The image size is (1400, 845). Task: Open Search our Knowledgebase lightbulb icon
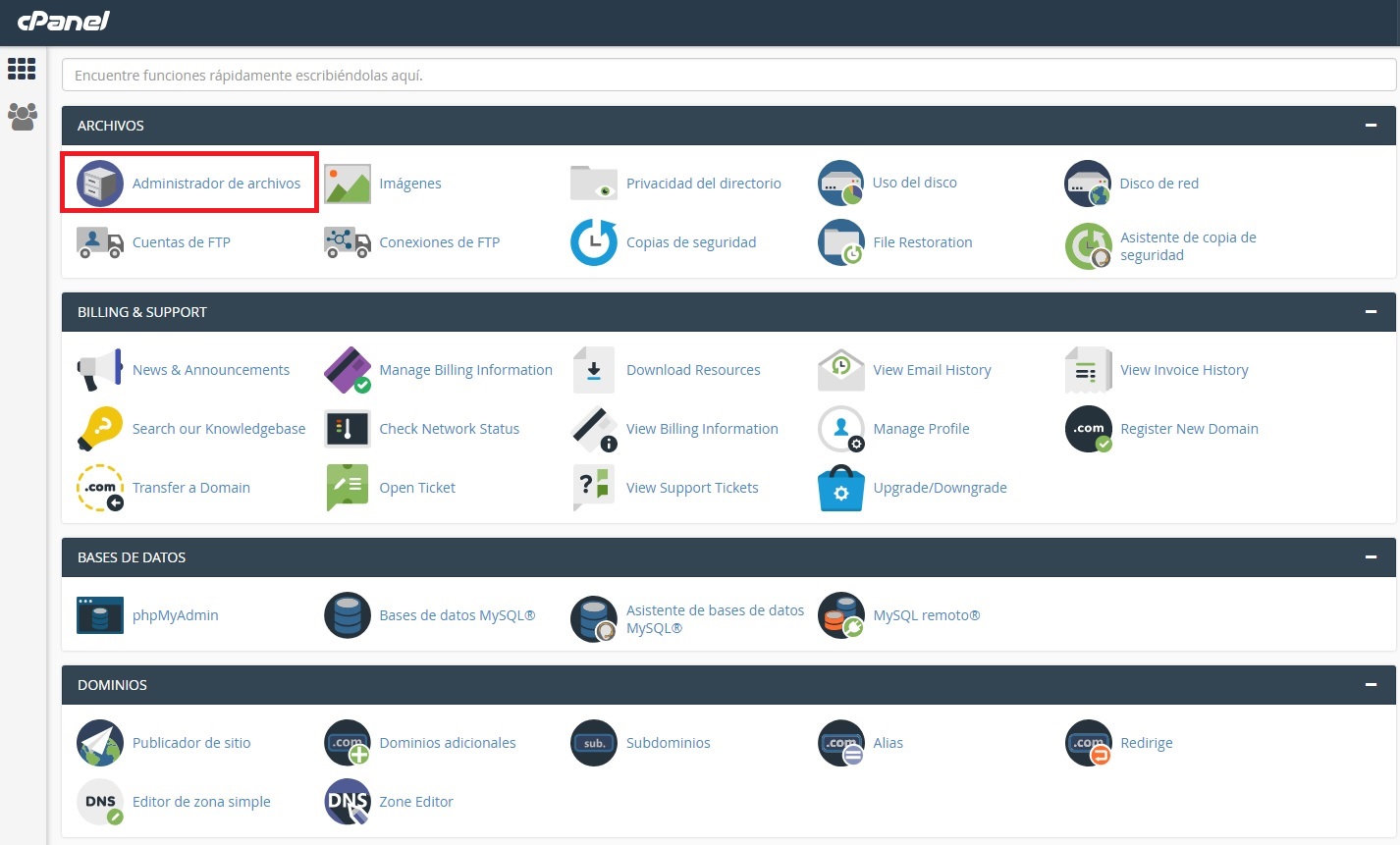(100, 429)
